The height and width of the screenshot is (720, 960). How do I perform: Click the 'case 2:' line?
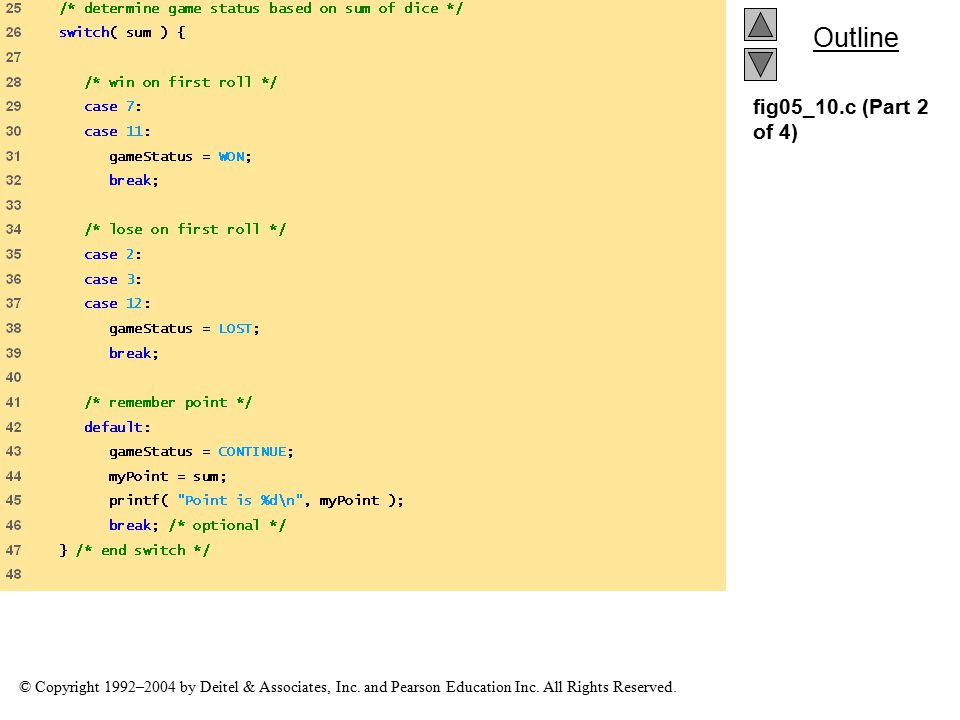click(113, 255)
